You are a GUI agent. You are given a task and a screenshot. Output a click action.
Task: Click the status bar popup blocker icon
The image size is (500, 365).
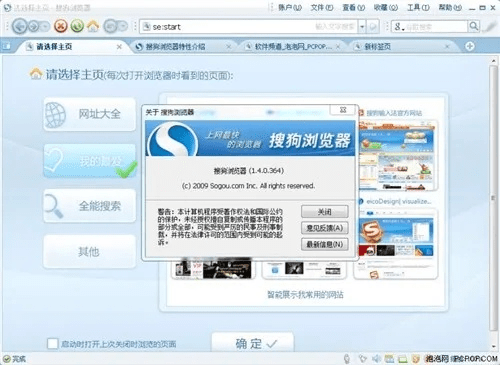pyautogui.click(x=389, y=359)
